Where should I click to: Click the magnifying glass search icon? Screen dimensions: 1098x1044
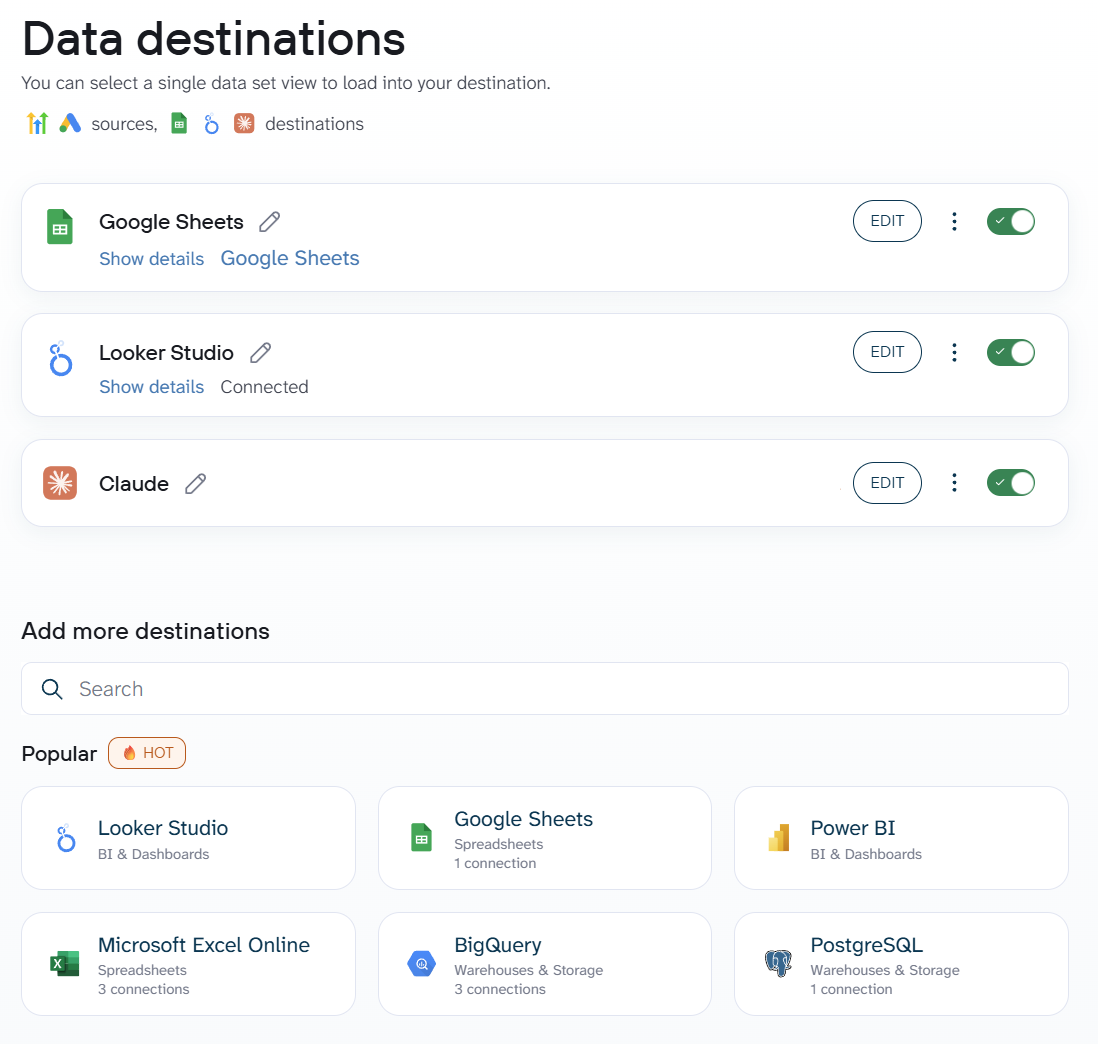52,689
